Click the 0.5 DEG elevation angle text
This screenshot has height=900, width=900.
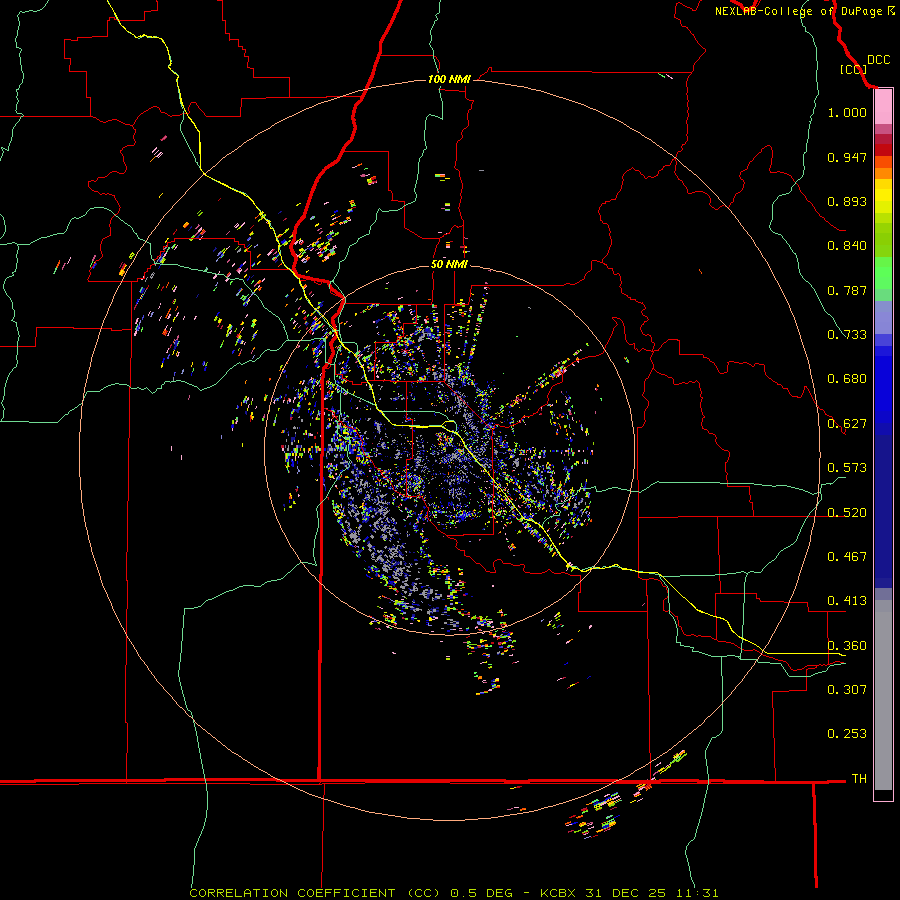[x=480, y=893]
